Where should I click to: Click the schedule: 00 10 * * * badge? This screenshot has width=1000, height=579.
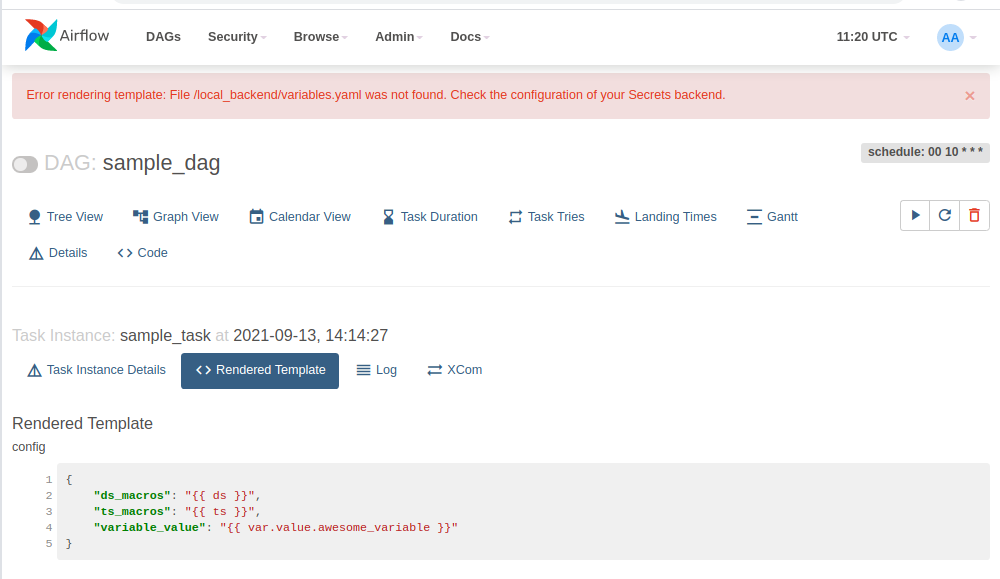(925, 152)
